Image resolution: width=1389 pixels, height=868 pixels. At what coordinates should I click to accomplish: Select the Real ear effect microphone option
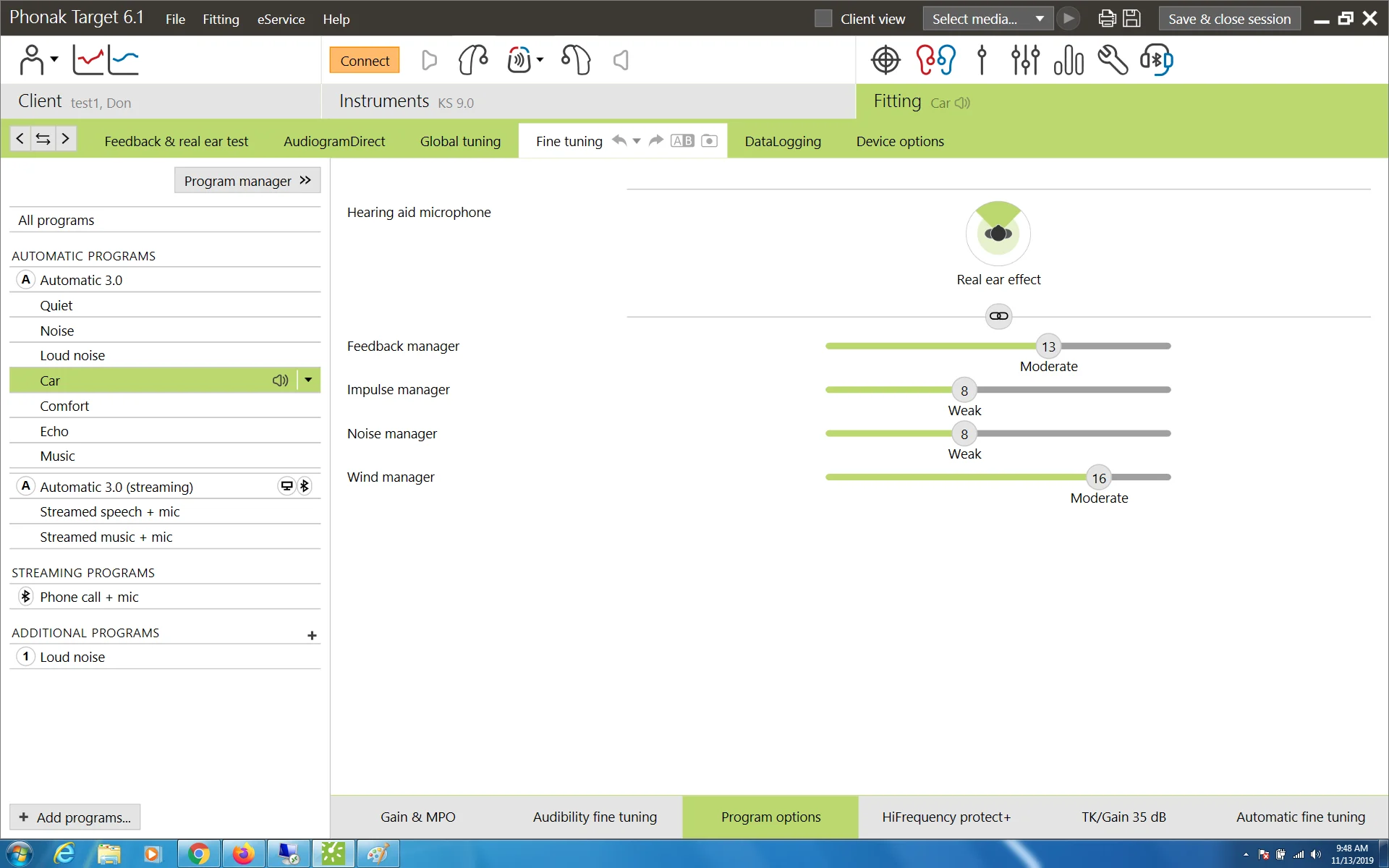coord(998,233)
